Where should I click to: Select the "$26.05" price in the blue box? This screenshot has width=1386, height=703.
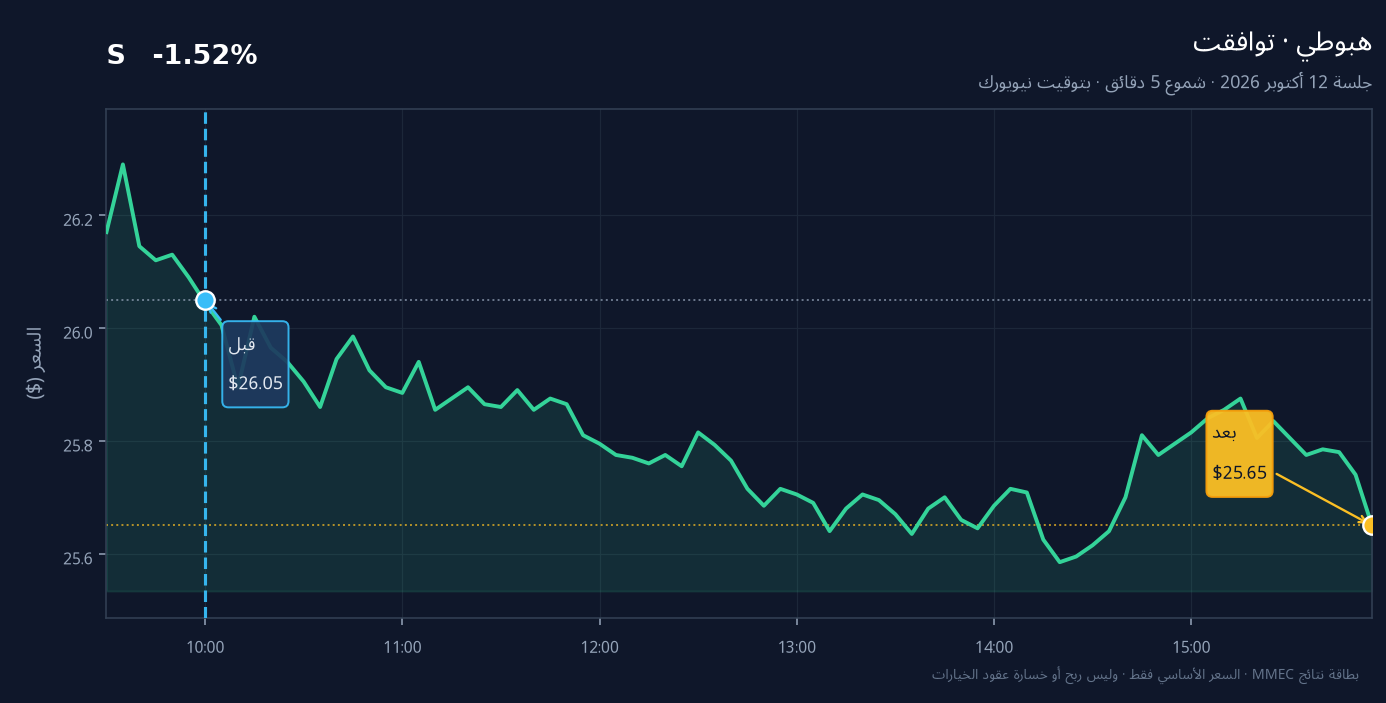255,383
